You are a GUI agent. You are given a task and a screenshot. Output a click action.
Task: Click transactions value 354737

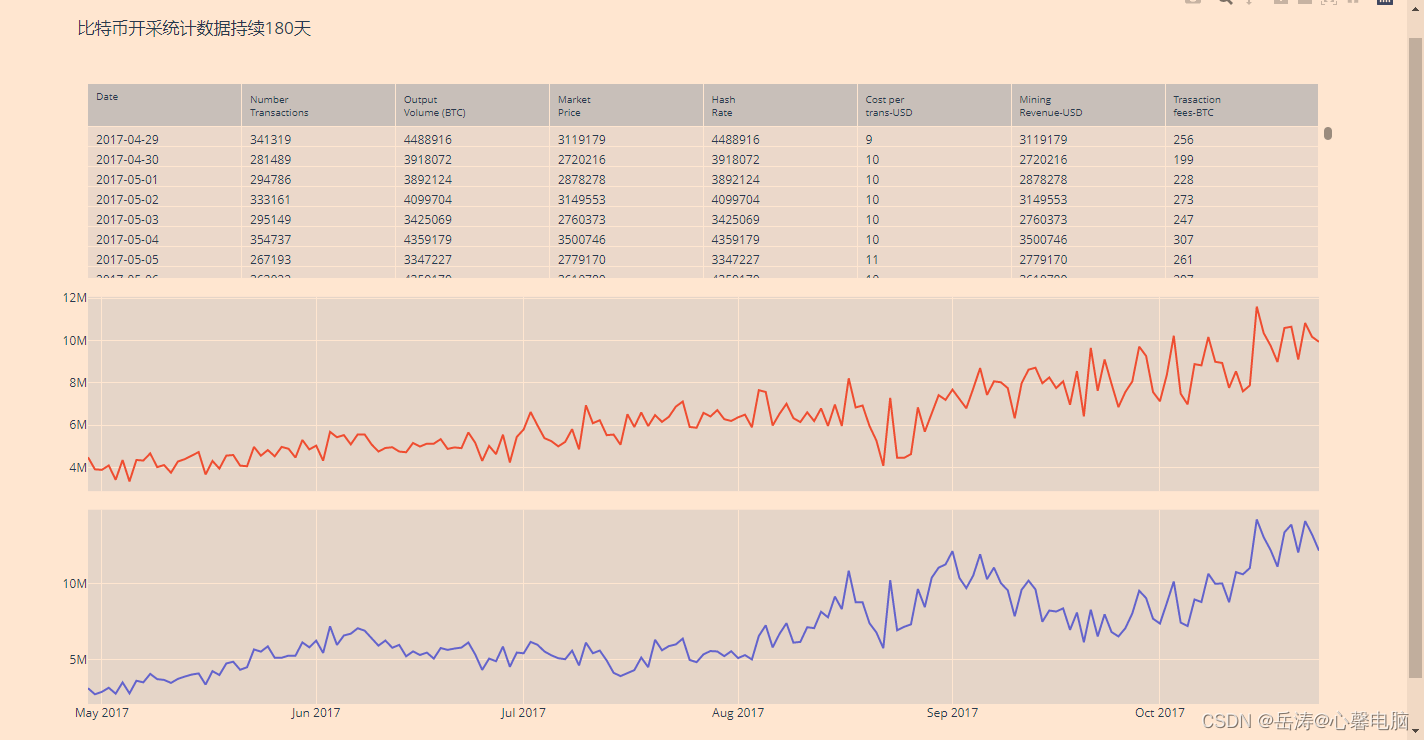[x=270, y=240]
